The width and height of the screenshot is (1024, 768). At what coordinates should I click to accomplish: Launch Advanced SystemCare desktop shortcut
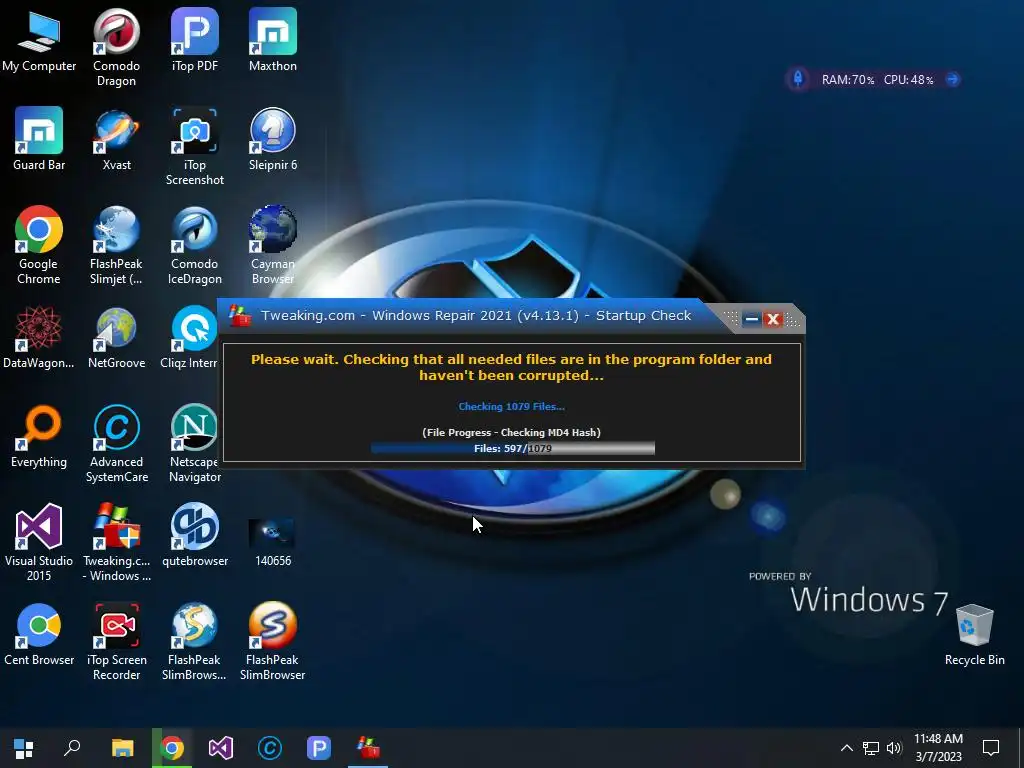pos(116,444)
